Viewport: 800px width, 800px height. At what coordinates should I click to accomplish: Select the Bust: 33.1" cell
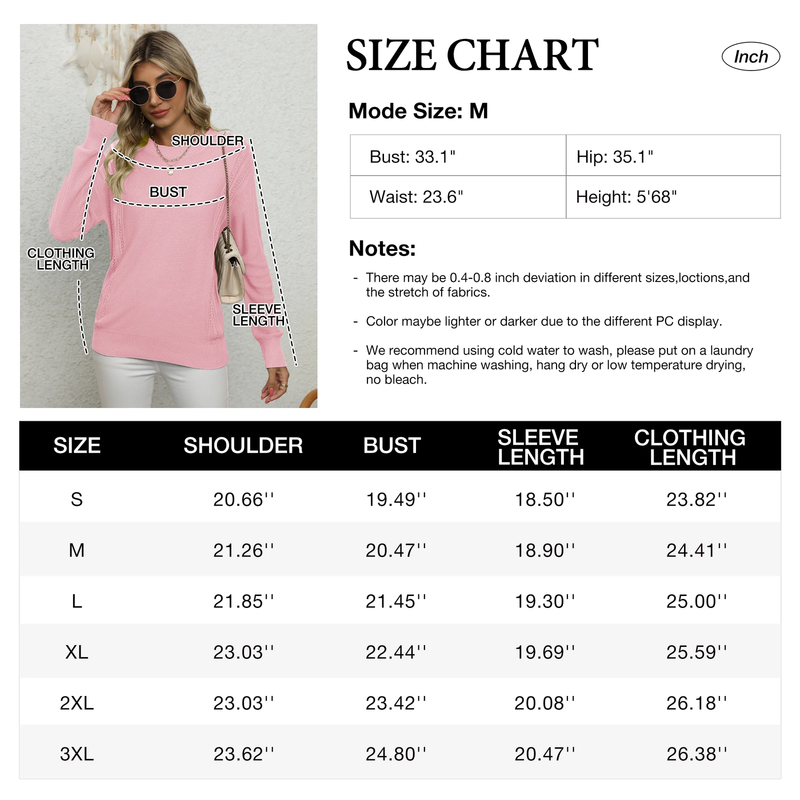click(458, 156)
